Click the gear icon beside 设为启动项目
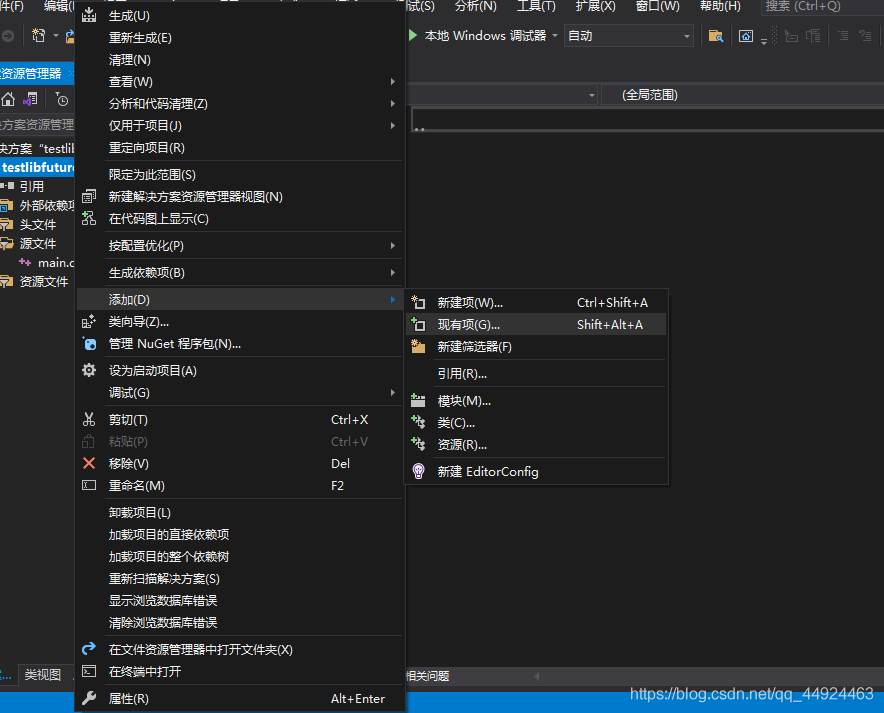Viewport: 884px width, 713px height. point(89,370)
